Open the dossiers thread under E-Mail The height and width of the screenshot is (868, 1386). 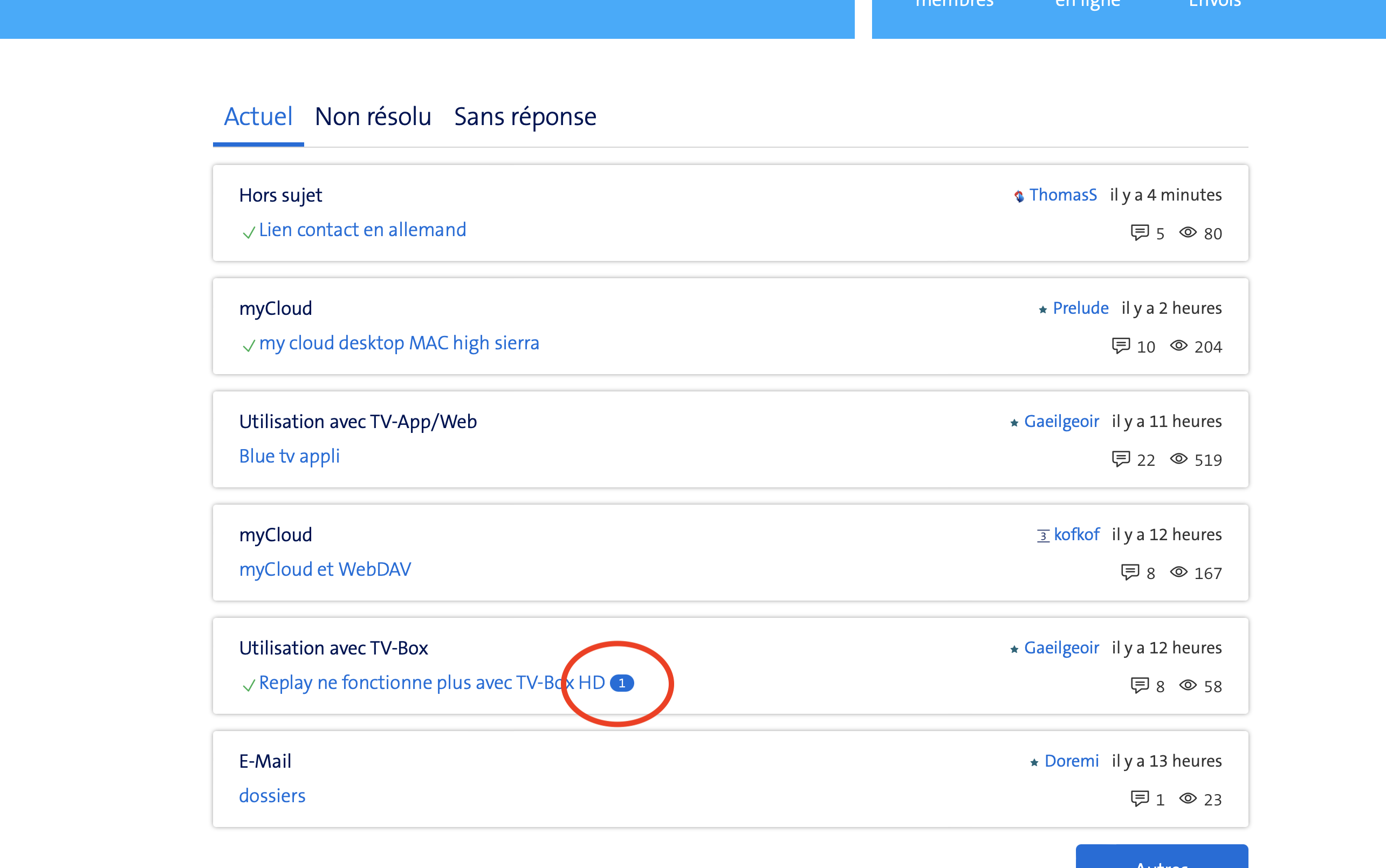point(272,796)
